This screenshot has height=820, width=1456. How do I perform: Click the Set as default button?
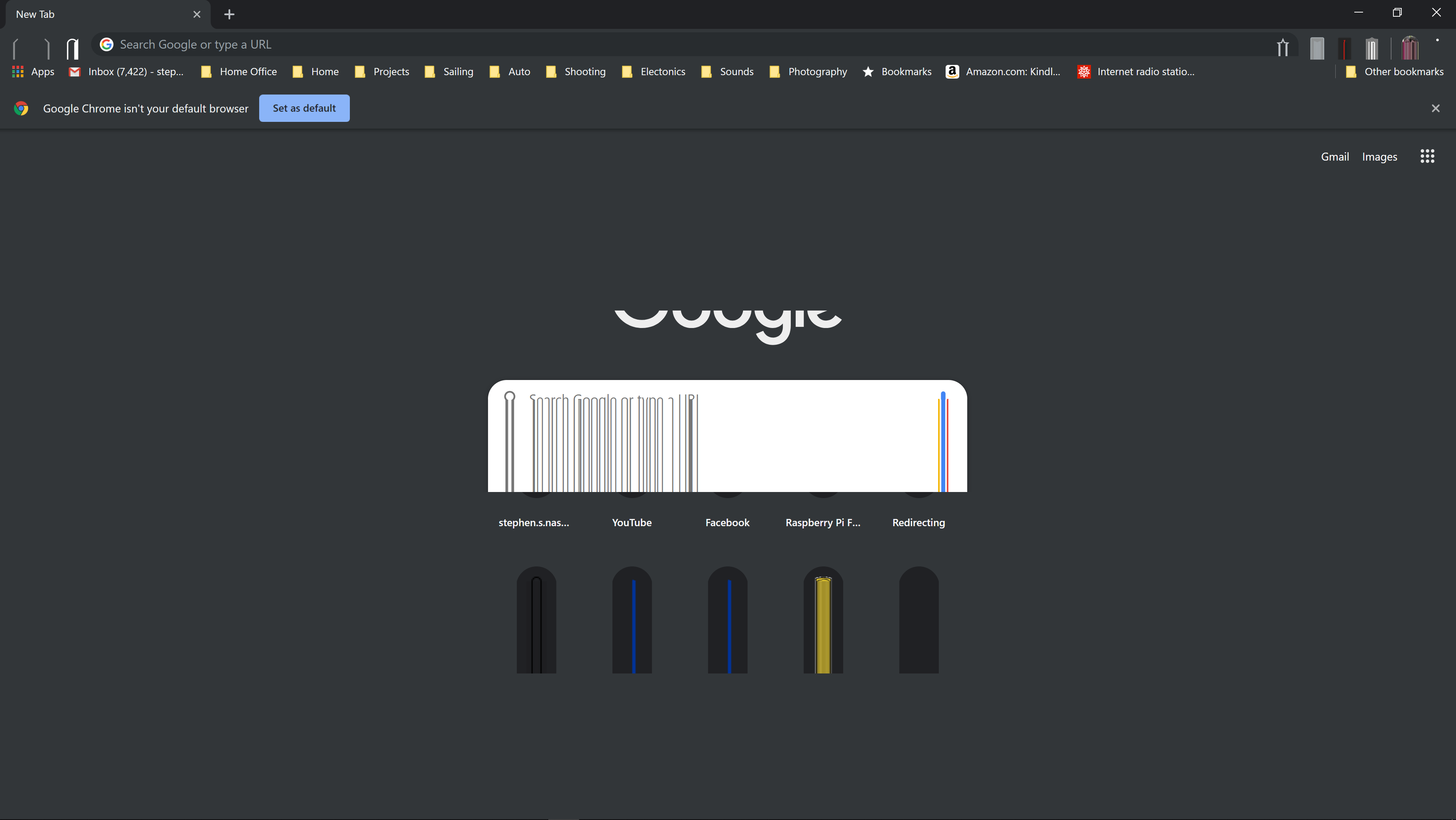pyautogui.click(x=304, y=108)
